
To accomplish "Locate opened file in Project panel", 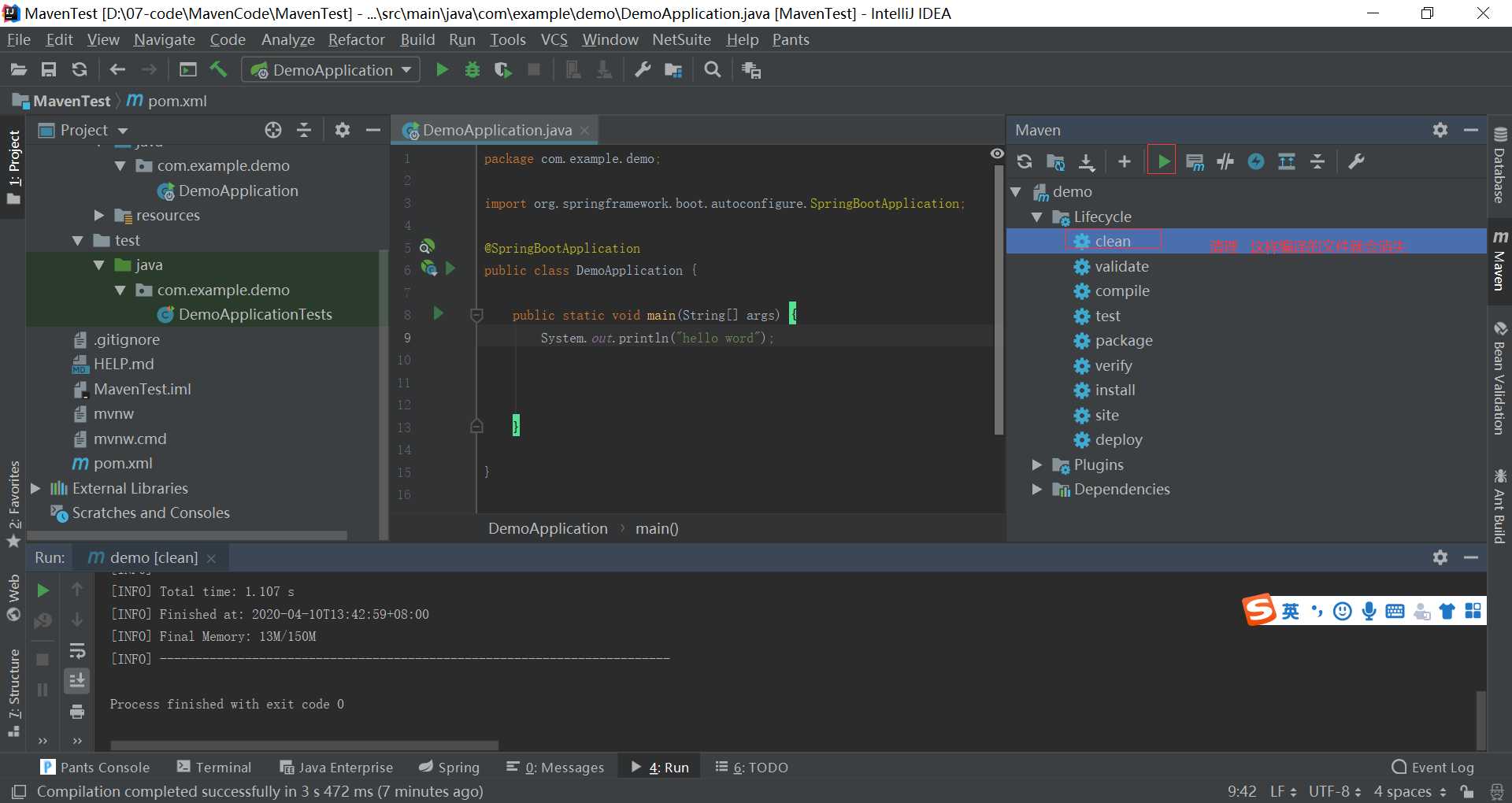I will [273, 130].
